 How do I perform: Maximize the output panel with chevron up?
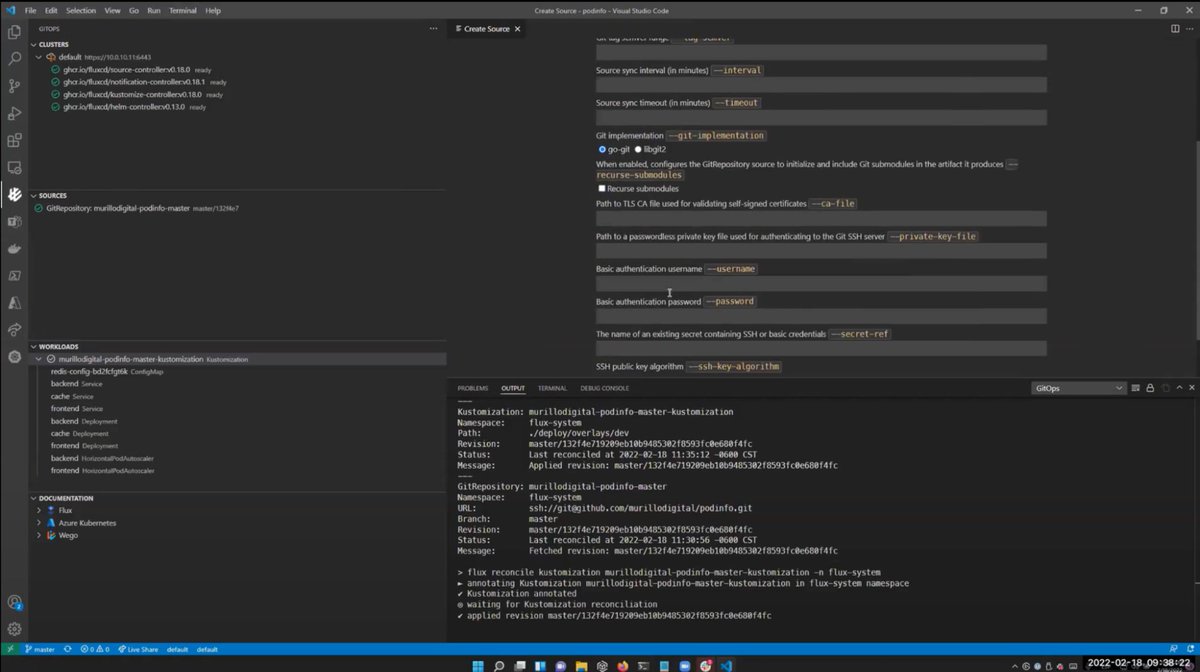1177,388
